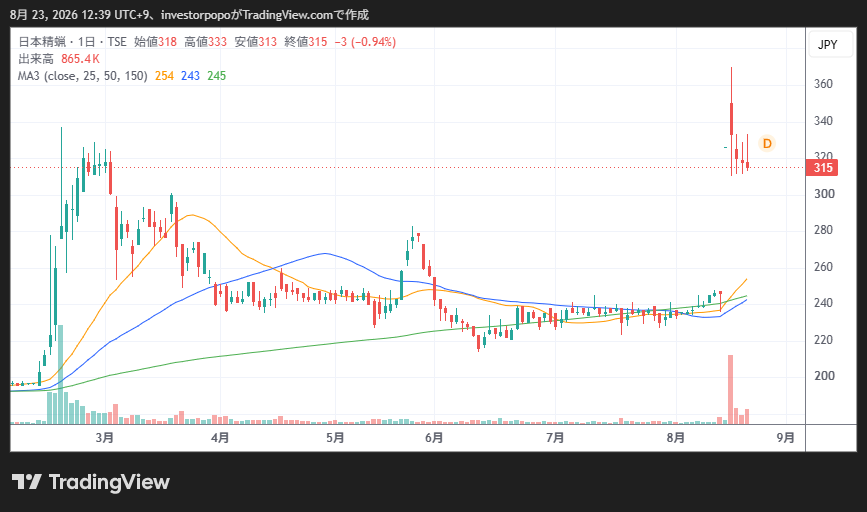Click the orange D dividend marker
This screenshot has height=512, width=867.
tap(767, 144)
